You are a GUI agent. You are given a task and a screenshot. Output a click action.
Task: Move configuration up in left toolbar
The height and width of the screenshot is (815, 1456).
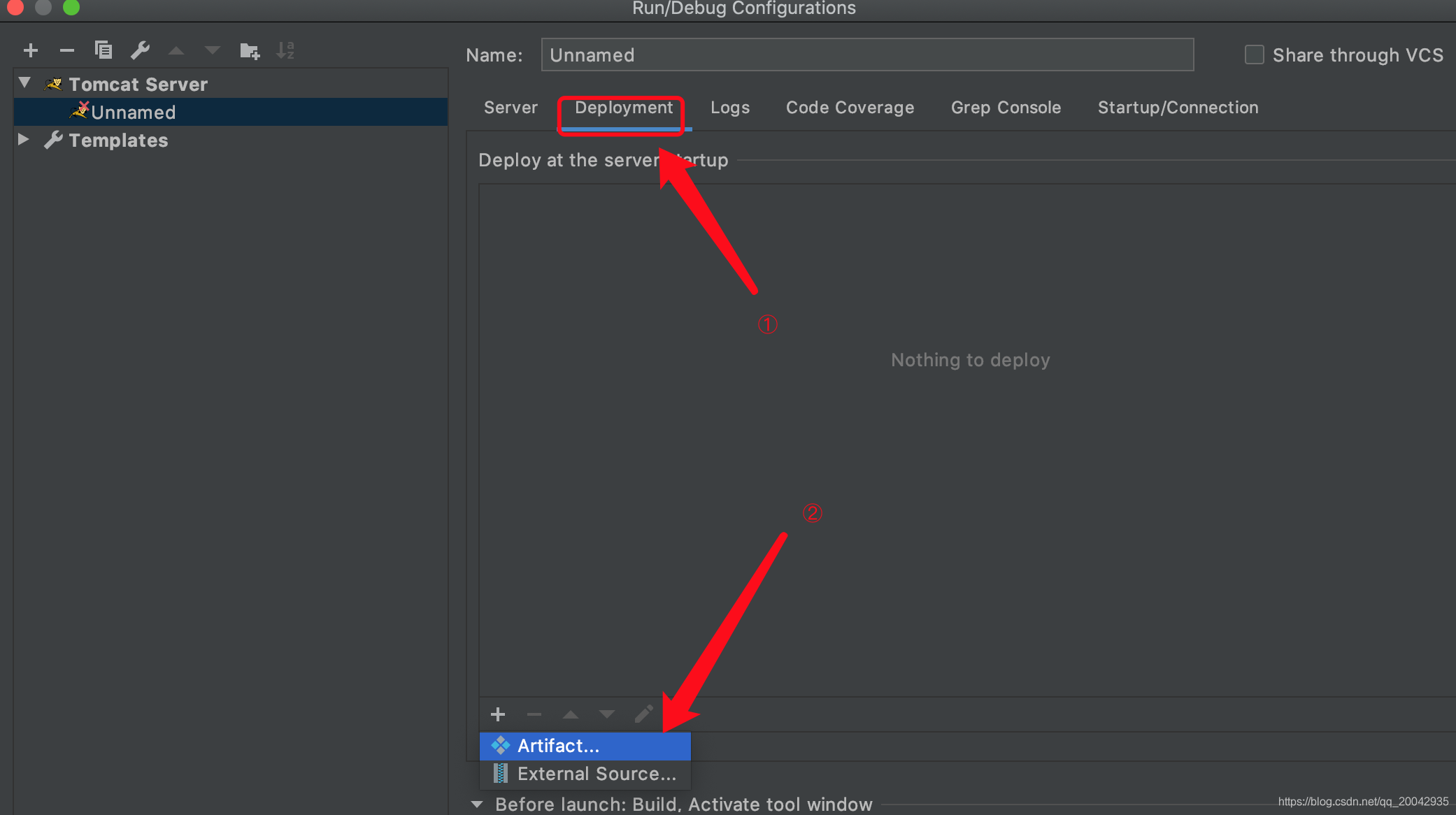176,50
